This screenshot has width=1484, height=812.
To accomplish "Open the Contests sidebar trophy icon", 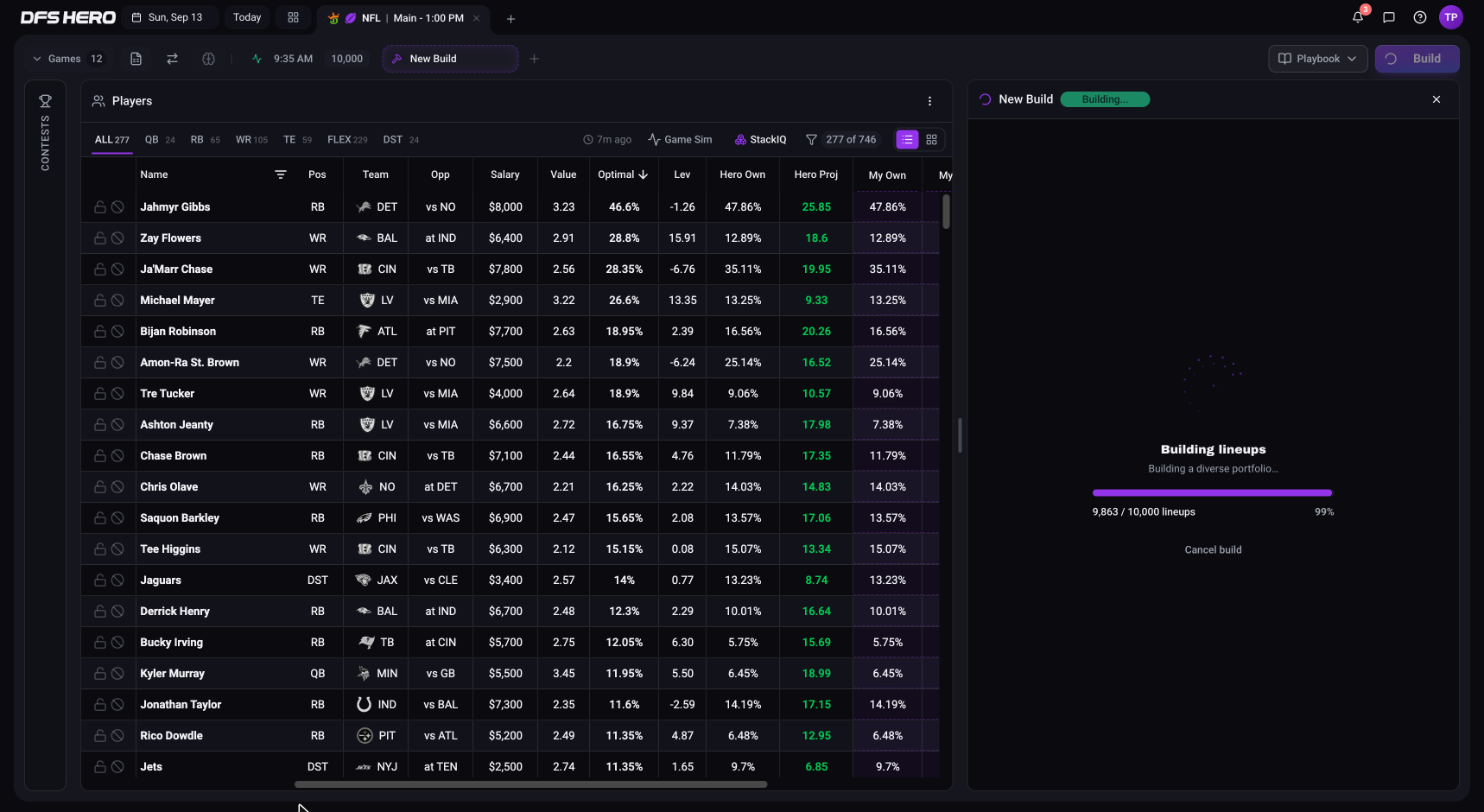I will [45, 101].
